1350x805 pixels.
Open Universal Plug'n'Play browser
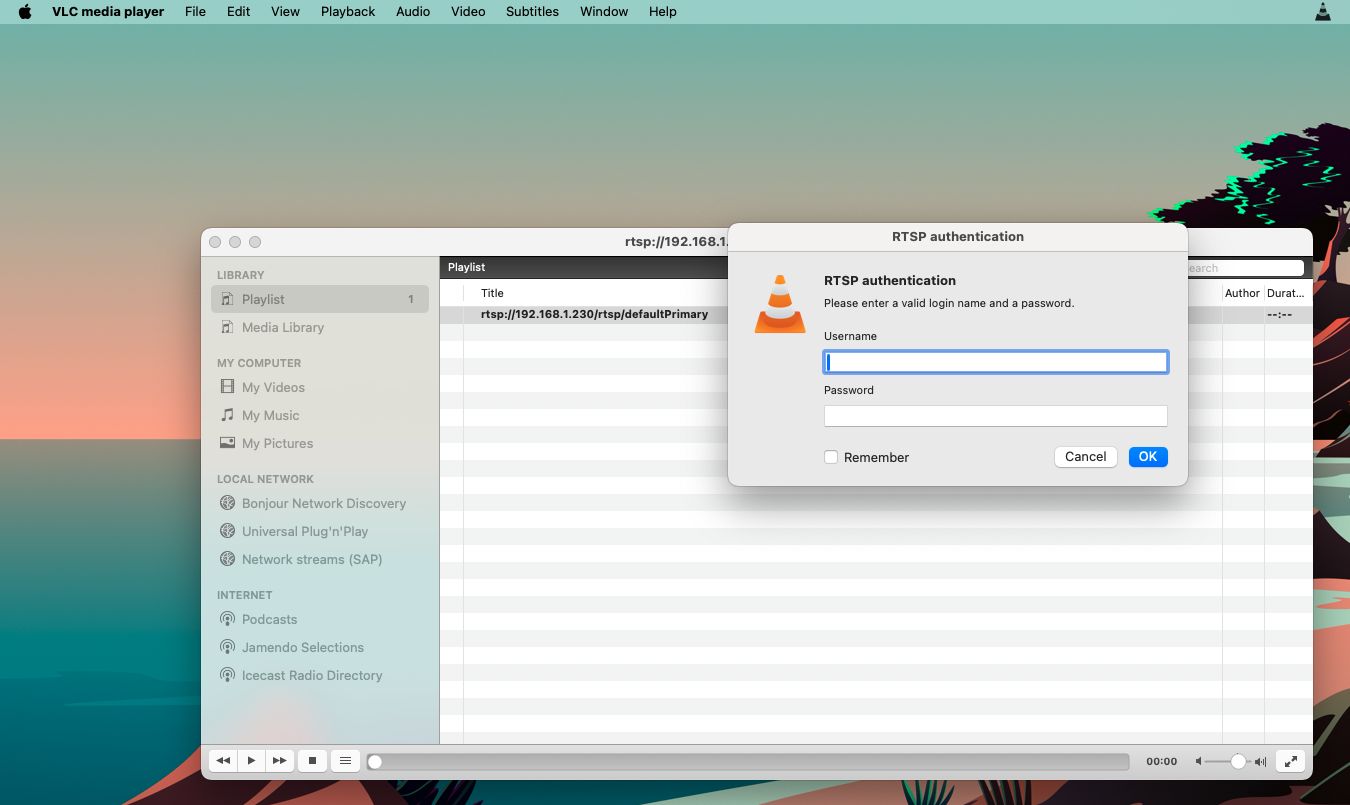pos(302,531)
